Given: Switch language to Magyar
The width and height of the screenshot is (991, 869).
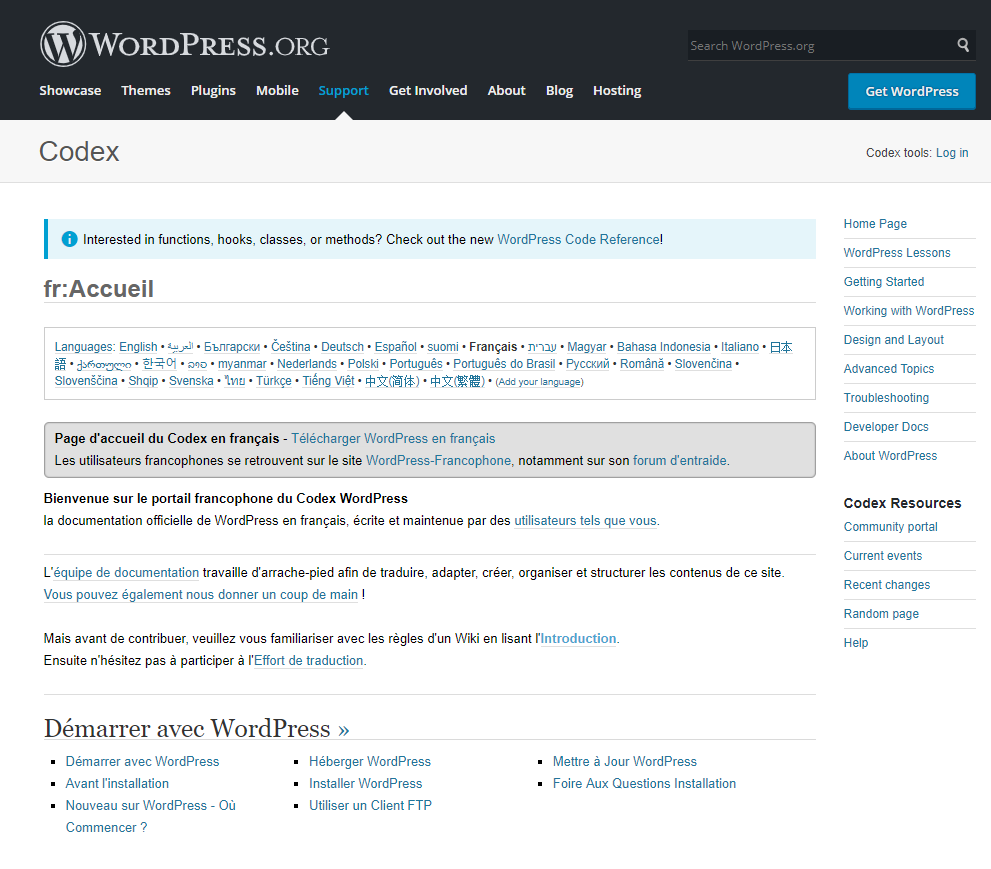Looking at the screenshot, I should [587, 346].
